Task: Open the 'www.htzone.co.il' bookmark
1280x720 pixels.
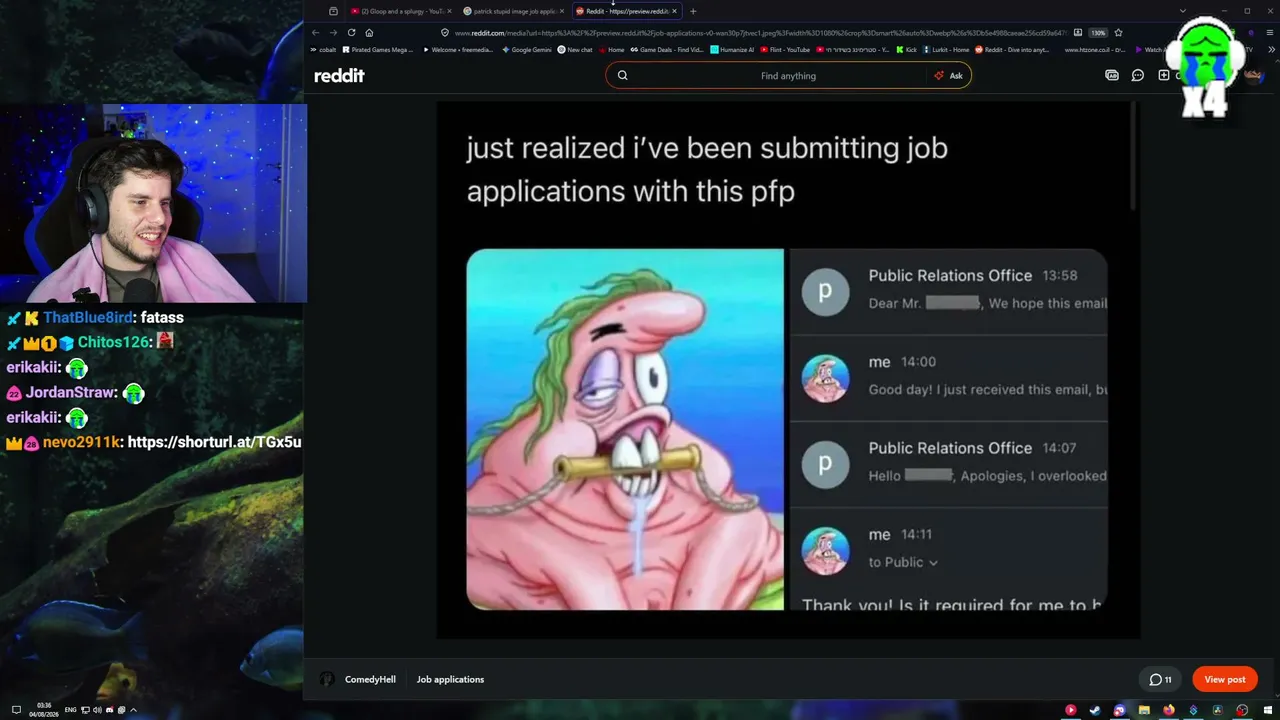Action: click(x=1094, y=50)
